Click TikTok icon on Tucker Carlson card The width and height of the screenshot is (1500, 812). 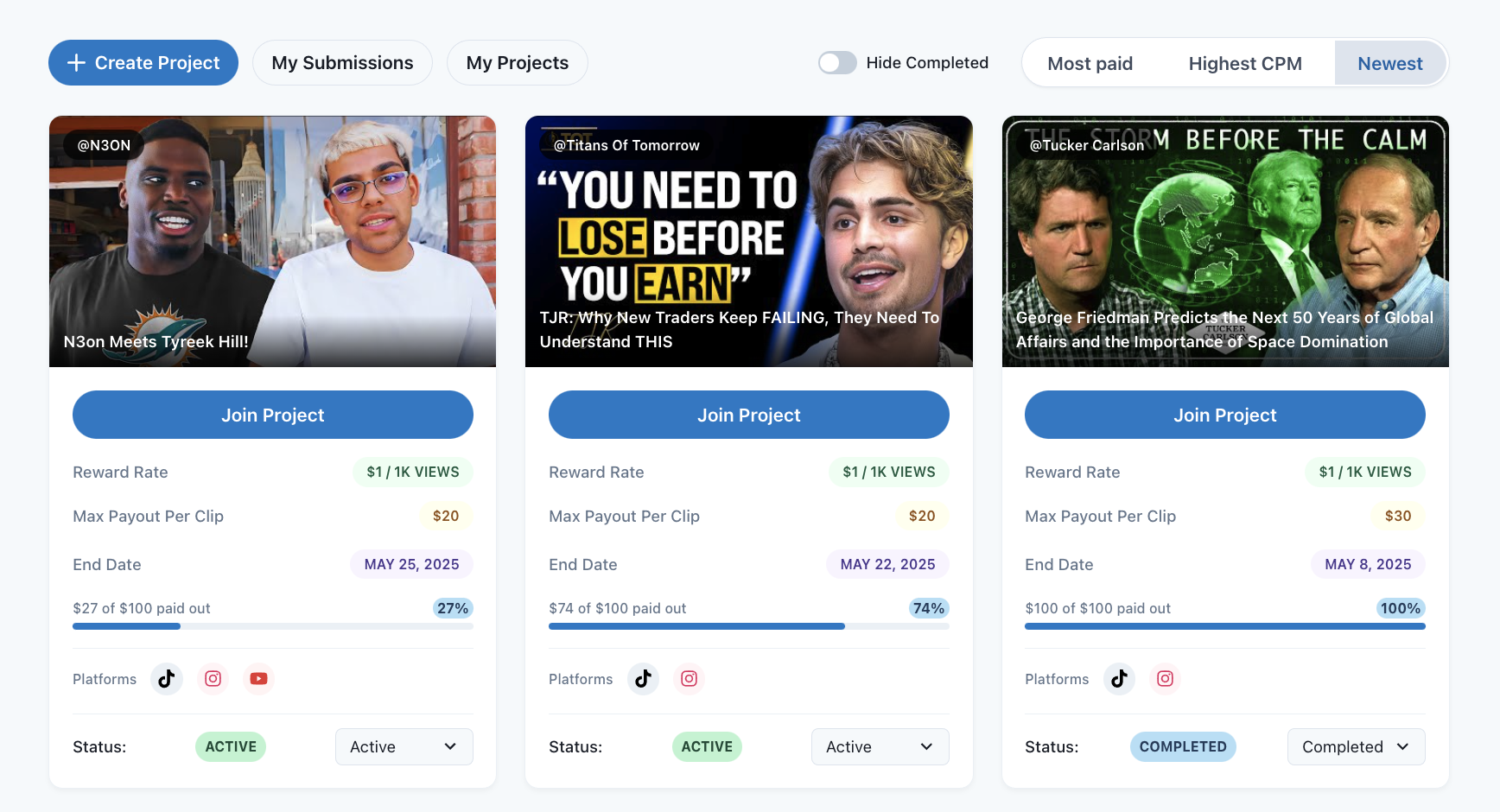[1119, 679]
